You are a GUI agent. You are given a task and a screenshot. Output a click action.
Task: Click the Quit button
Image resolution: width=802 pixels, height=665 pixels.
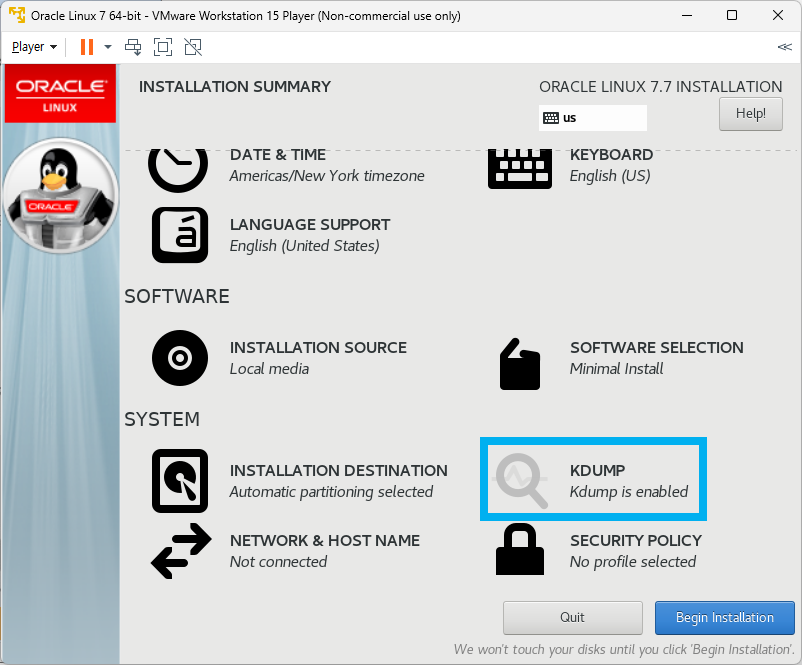pyautogui.click(x=572, y=617)
